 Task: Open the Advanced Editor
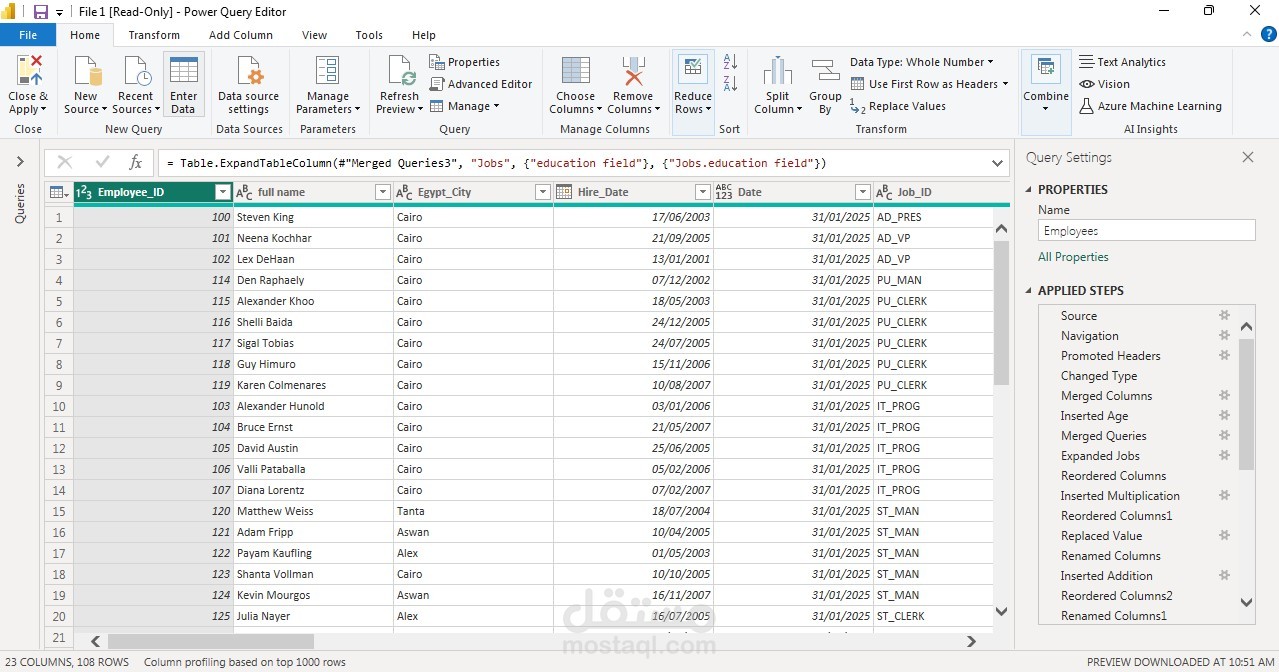point(480,84)
